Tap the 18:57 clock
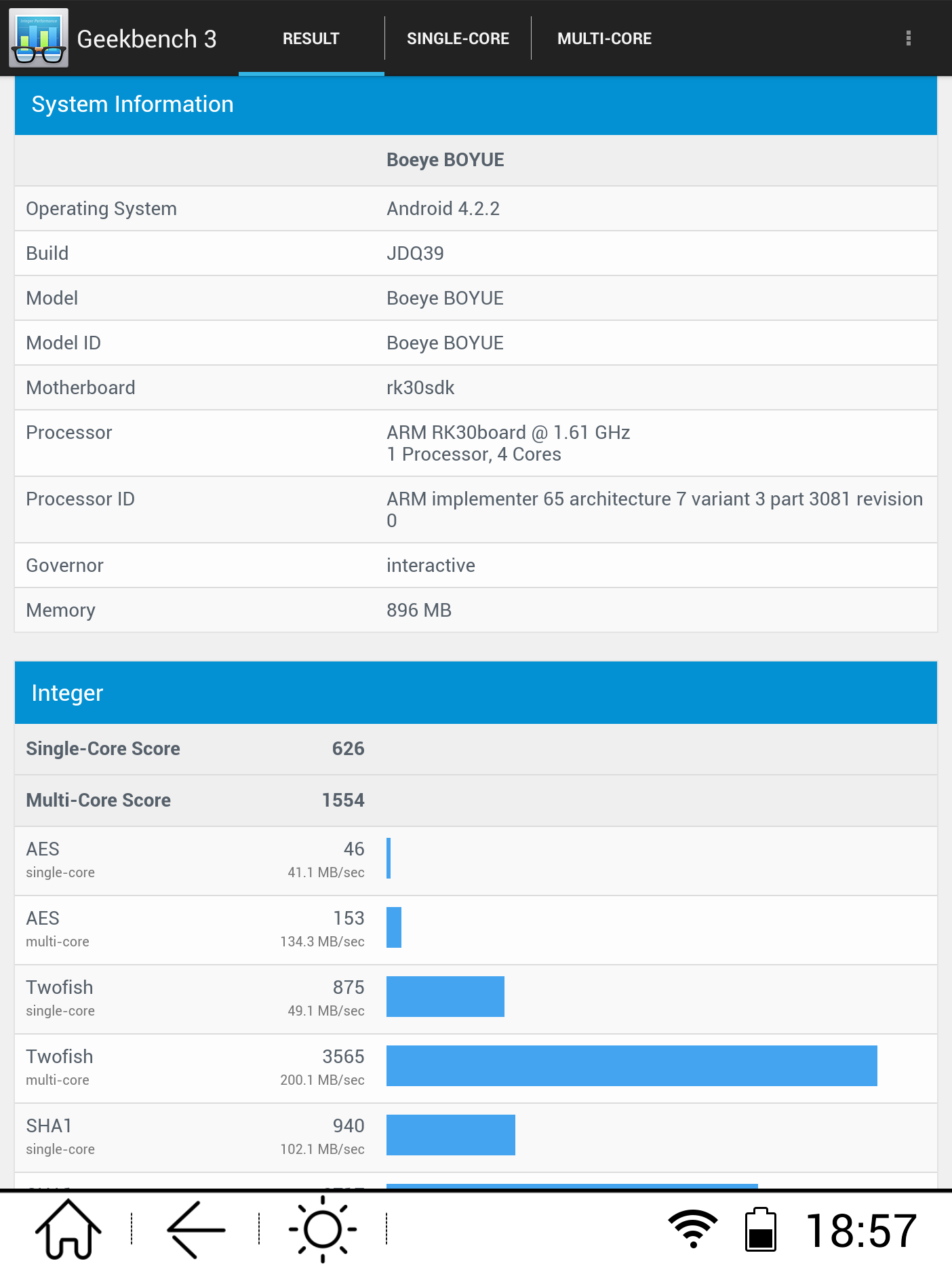The width and height of the screenshot is (952, 1270). point(861,1231)
